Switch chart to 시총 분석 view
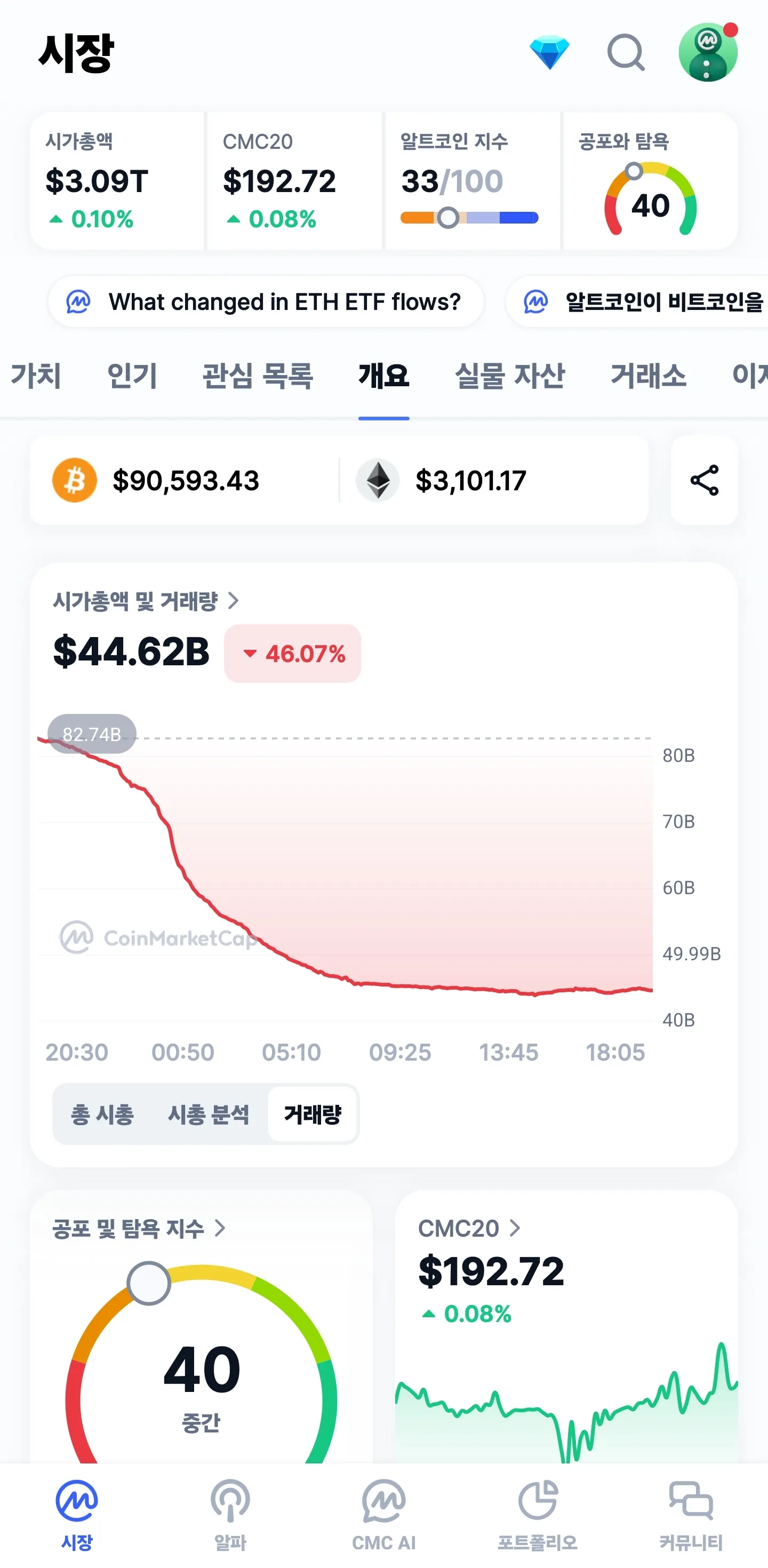Screen dimensions: 768x1568 click(208, 1115)
